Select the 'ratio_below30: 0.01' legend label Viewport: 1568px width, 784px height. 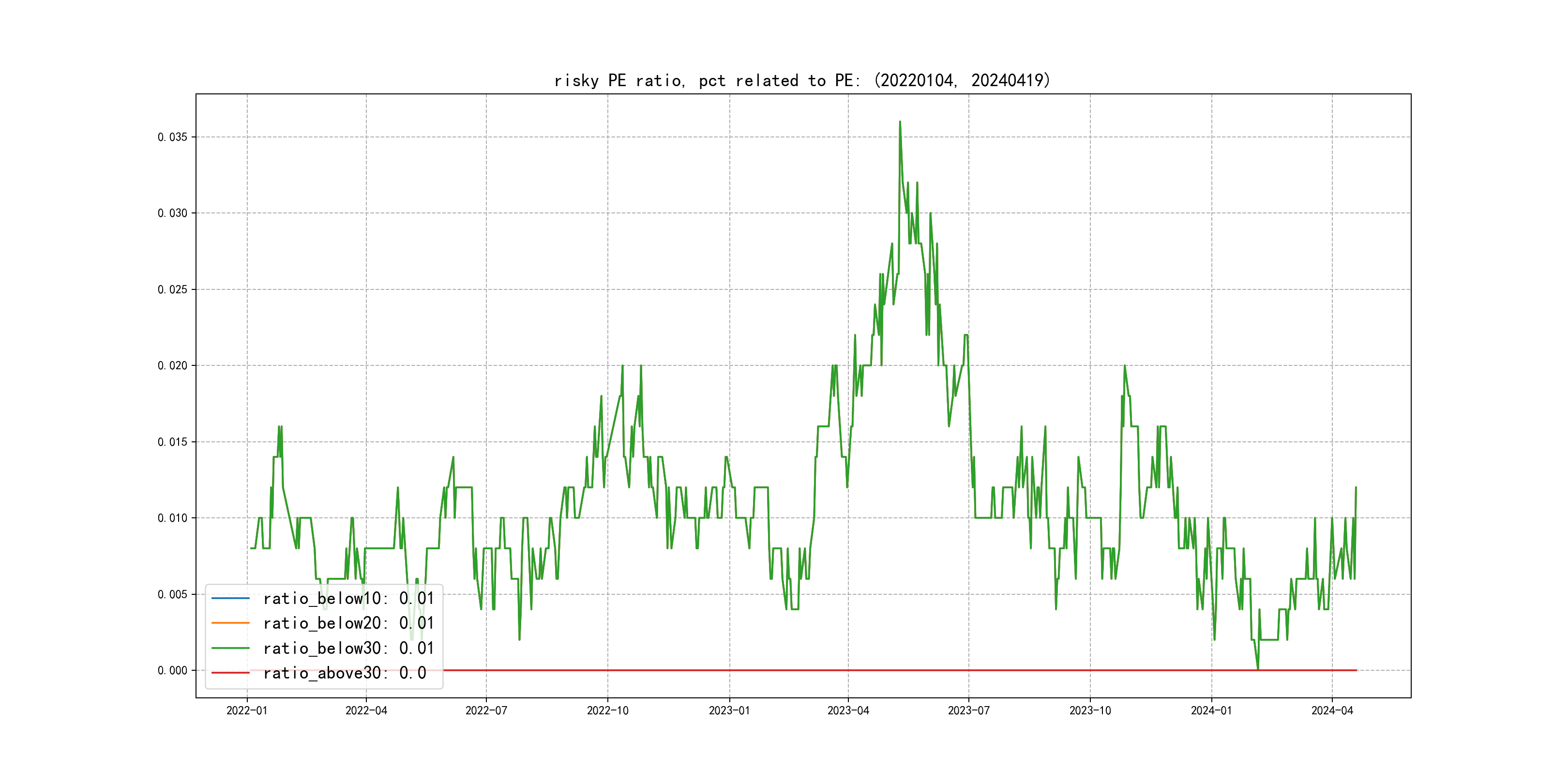pos(348,648)
